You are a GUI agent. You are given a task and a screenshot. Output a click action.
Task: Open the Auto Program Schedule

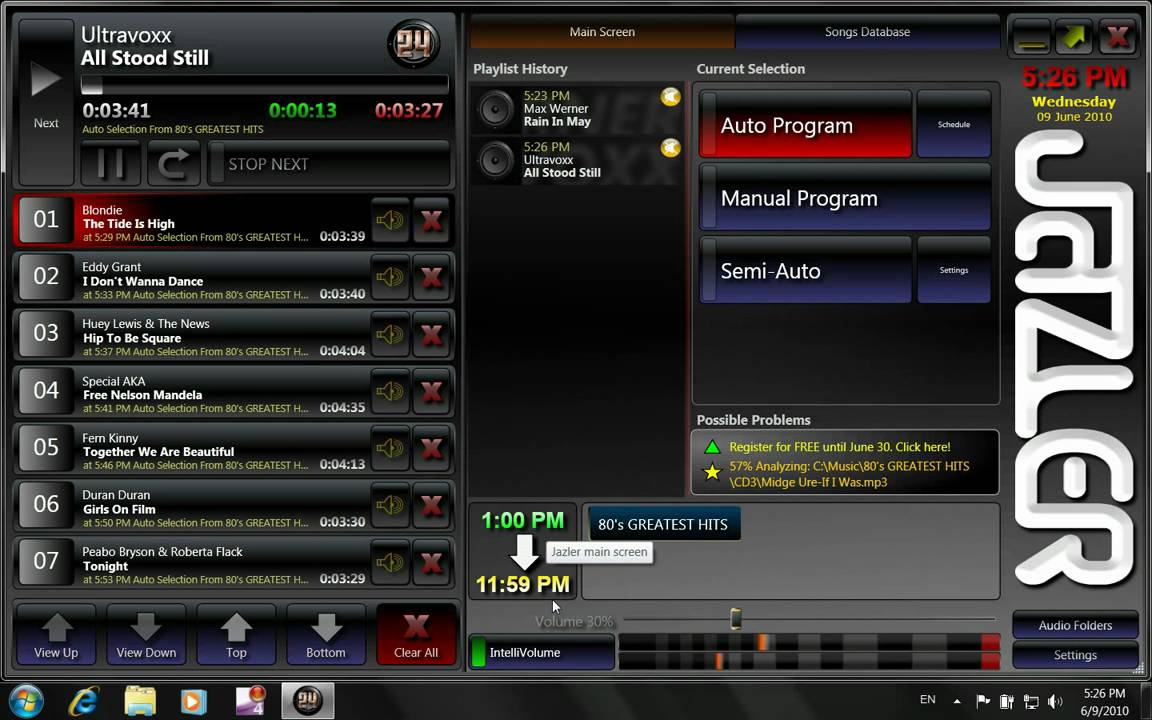pos(954,124)
